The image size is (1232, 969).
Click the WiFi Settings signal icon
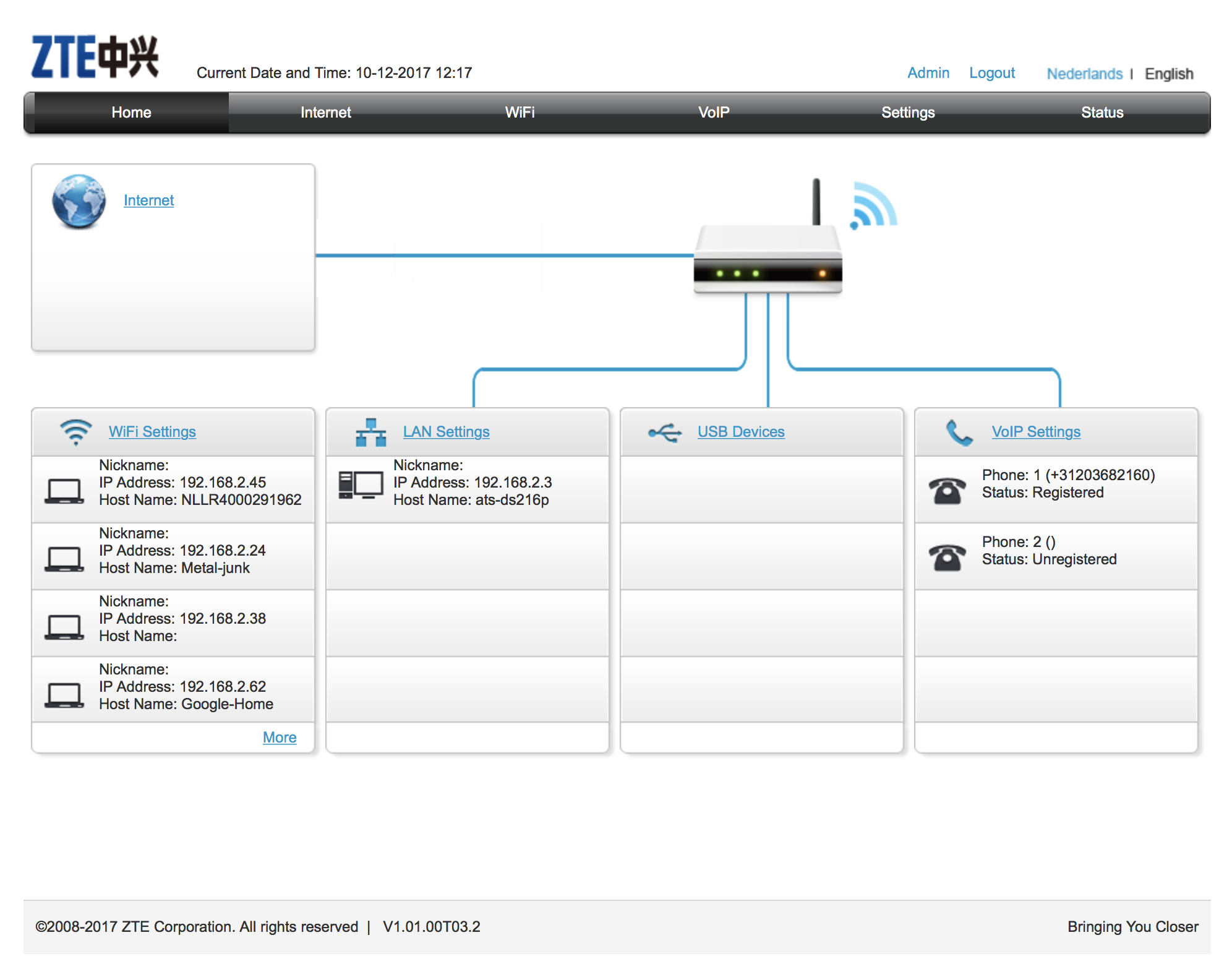pos(75,432)
